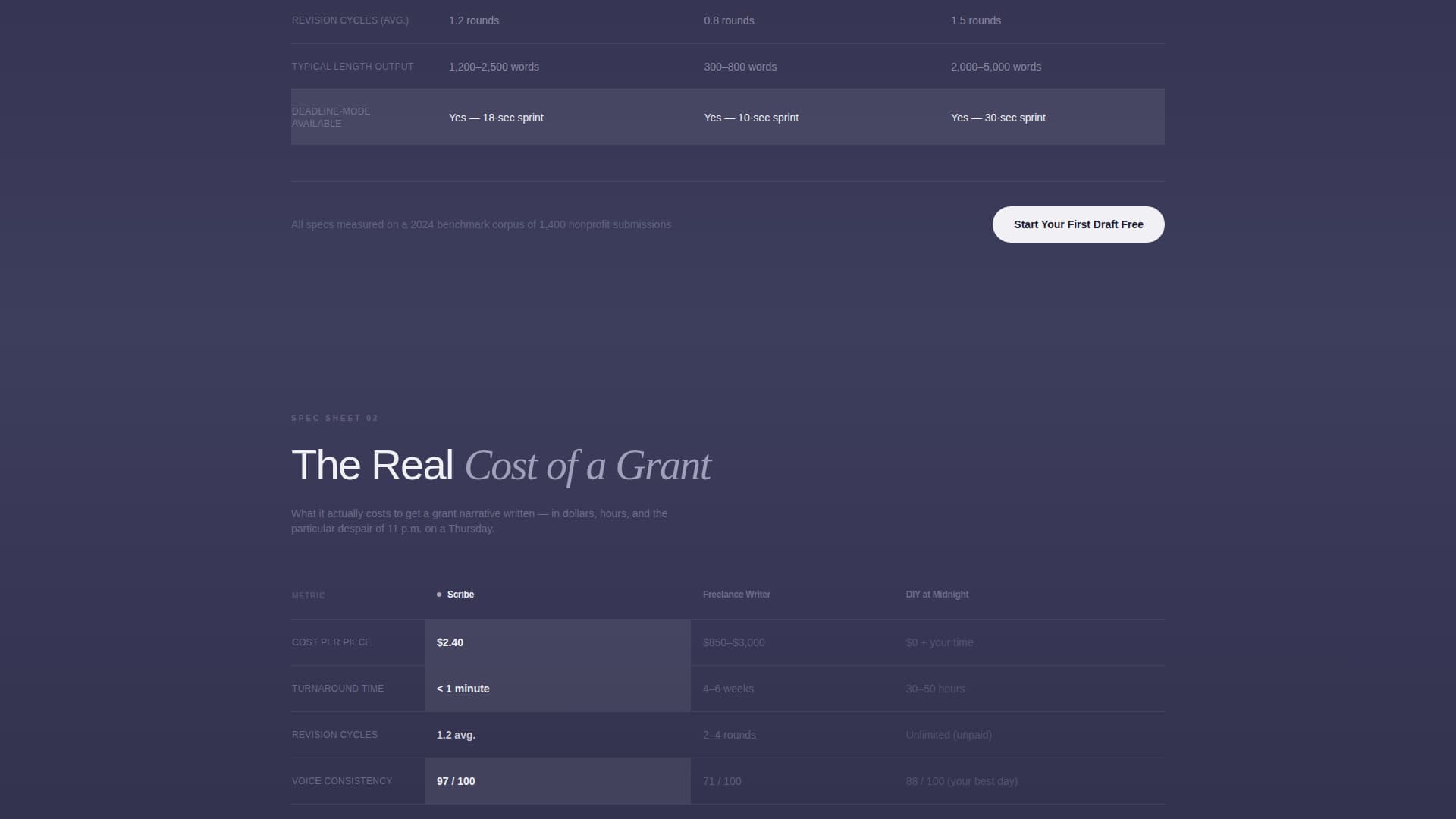Image resolution: width=1456 pixels, height=819 pixels.
Task: Click the 30–50 hours turnaround cell
Action: tap(1029, 689)
